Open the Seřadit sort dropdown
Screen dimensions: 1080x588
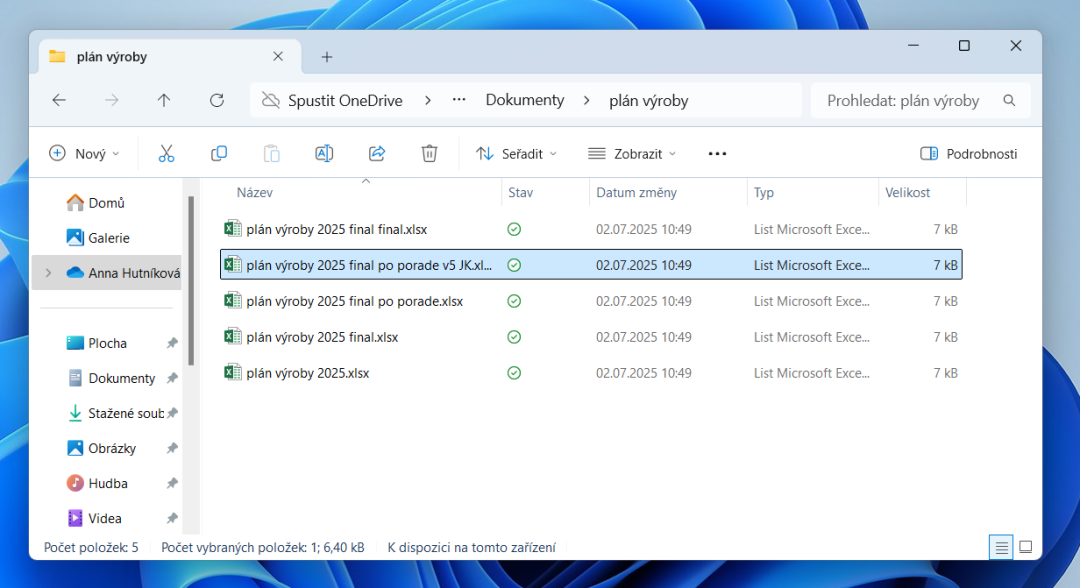tap(516, 153)
